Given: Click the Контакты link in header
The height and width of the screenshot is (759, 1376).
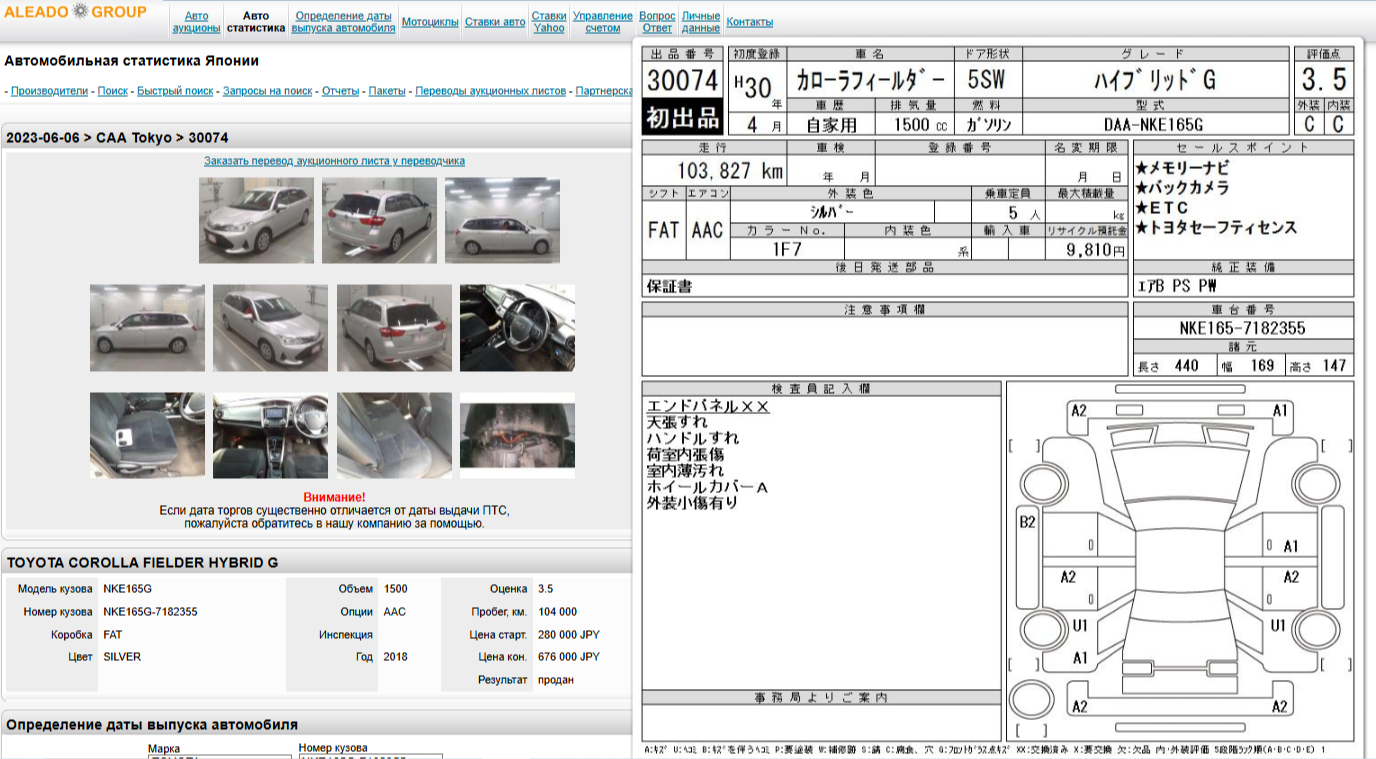Looking at the screenshot, I should tap(749, 22).
